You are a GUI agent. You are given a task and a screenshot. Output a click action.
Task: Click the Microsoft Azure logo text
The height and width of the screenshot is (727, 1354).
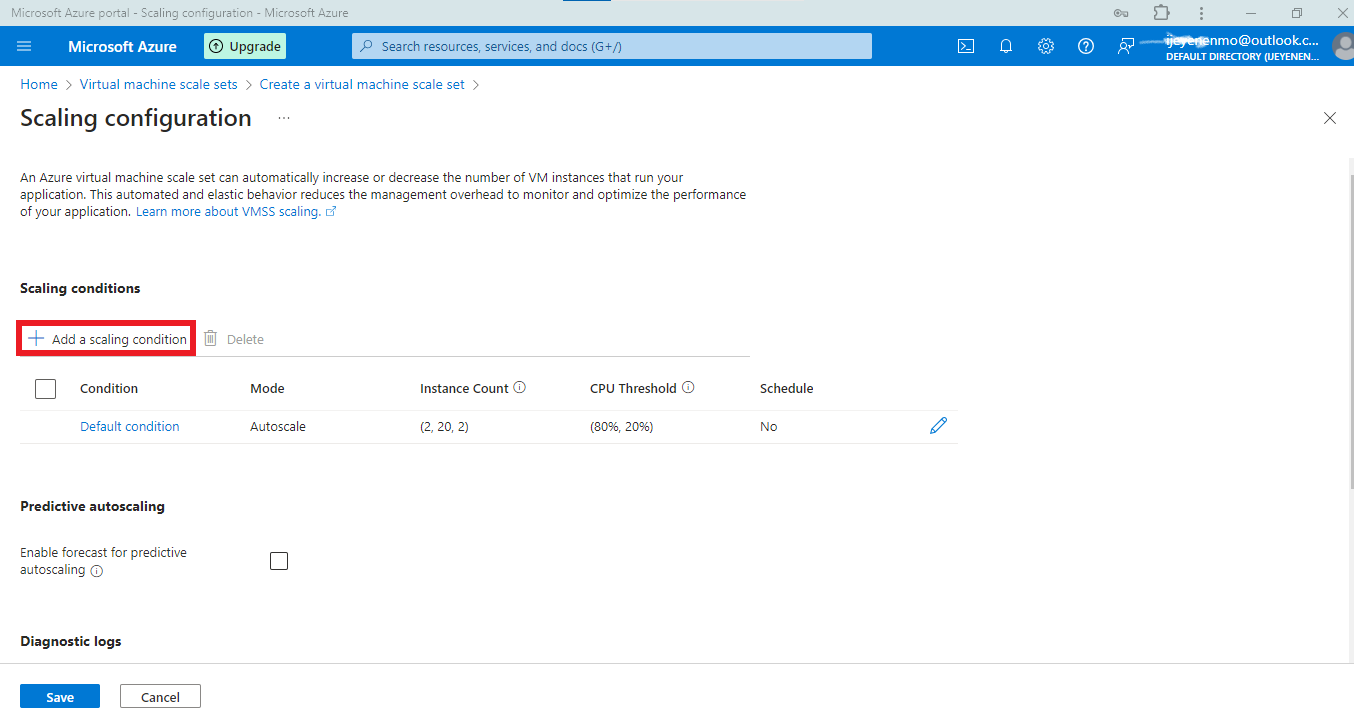(x=122, y=46)
